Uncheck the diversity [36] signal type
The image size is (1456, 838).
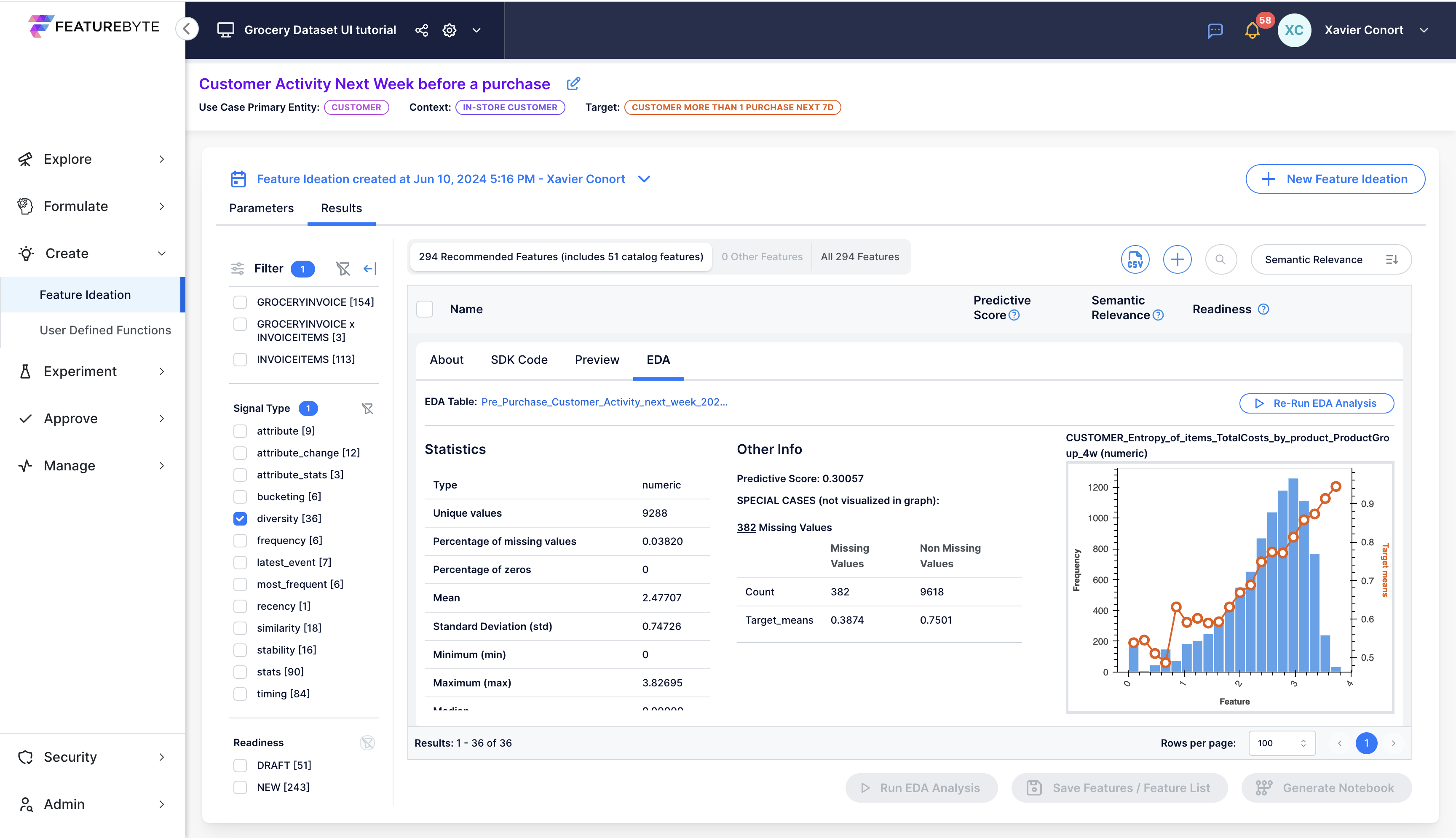point(240,518)
